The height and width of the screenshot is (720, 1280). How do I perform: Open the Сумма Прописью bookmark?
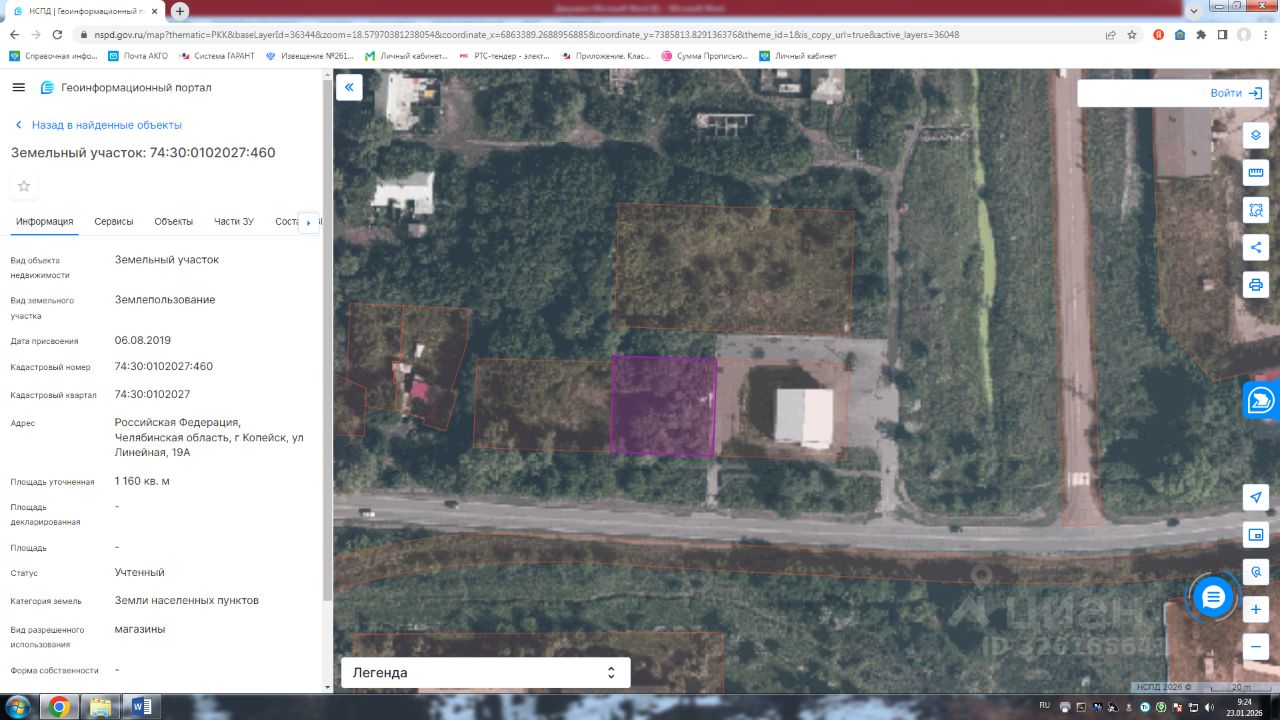704,56
